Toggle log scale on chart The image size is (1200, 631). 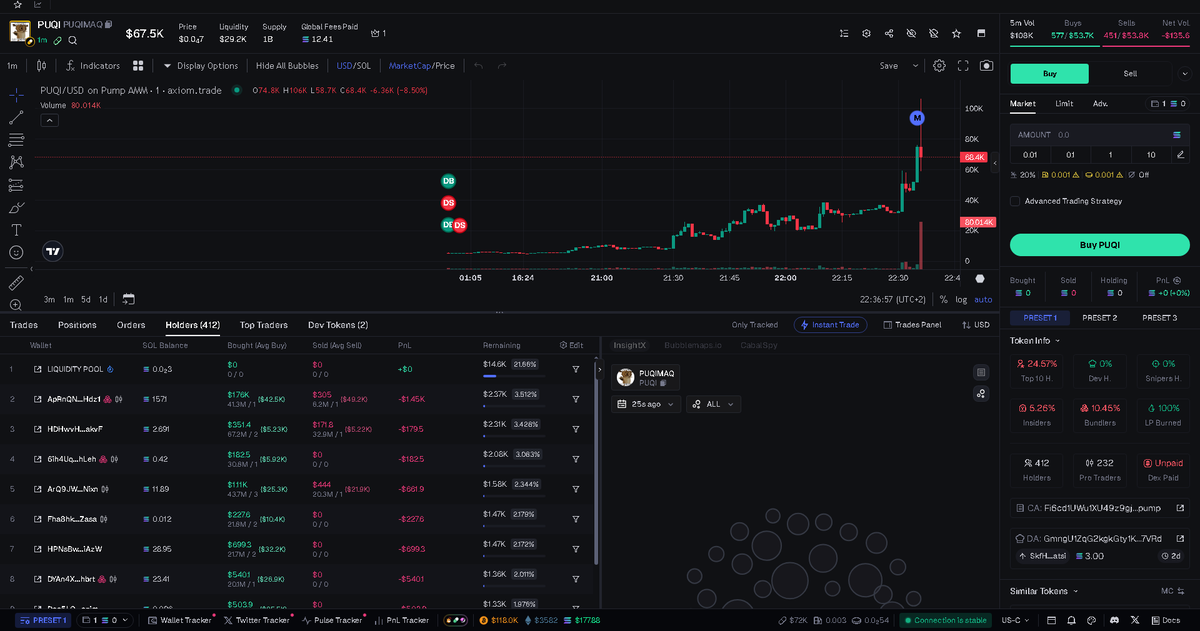(961, 299)
